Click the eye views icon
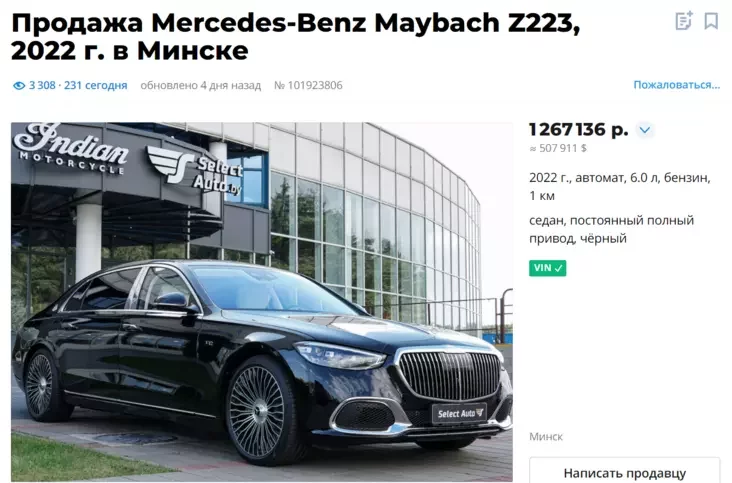This screenshot has width=732, height=483. pyautogui.click(x=19, y=85)
